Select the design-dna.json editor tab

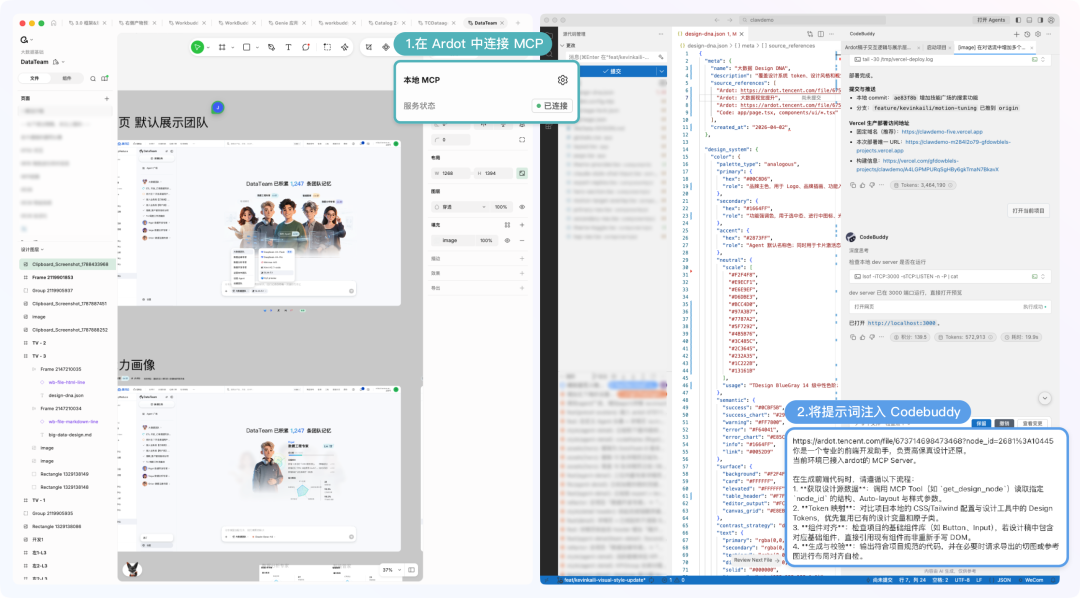[x=711, y=34]
